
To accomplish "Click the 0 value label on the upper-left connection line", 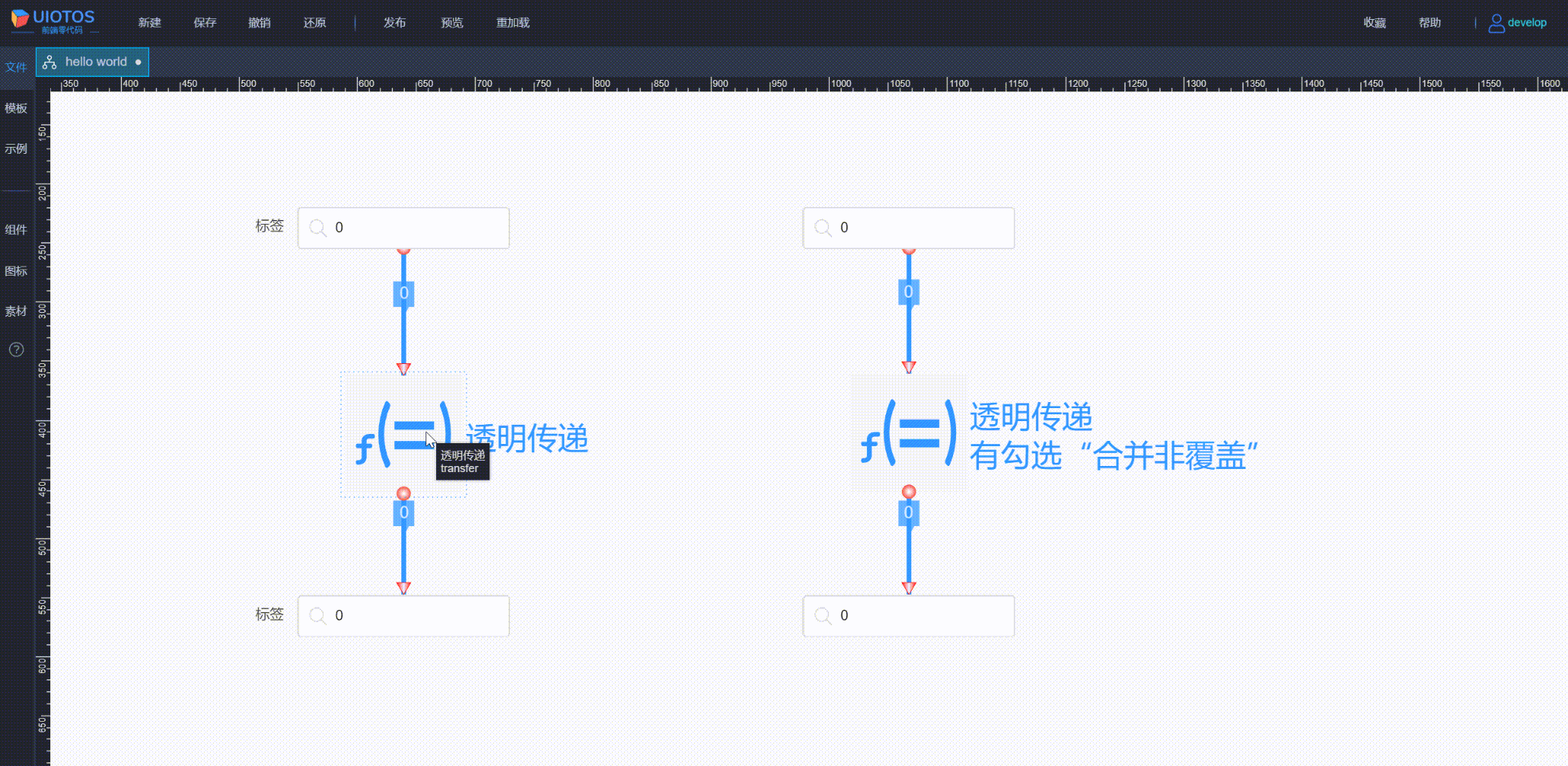I will coord(403,293).
